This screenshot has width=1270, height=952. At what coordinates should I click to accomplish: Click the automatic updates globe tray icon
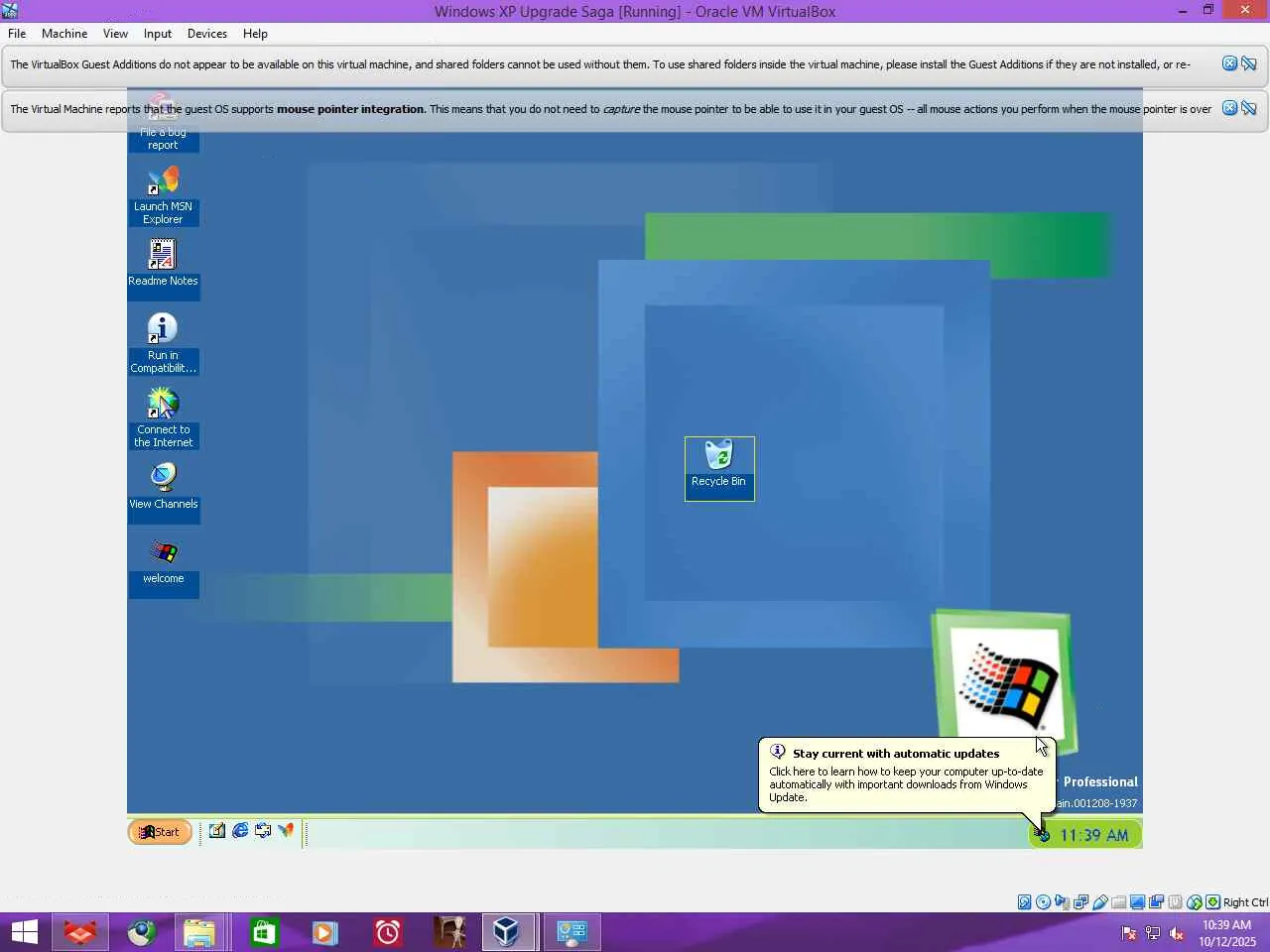pos(1042,835)
